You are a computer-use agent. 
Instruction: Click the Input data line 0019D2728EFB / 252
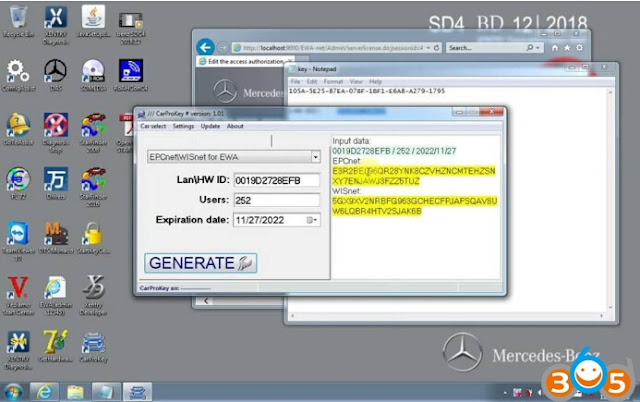pyautogui.click(x=394, y=151)
